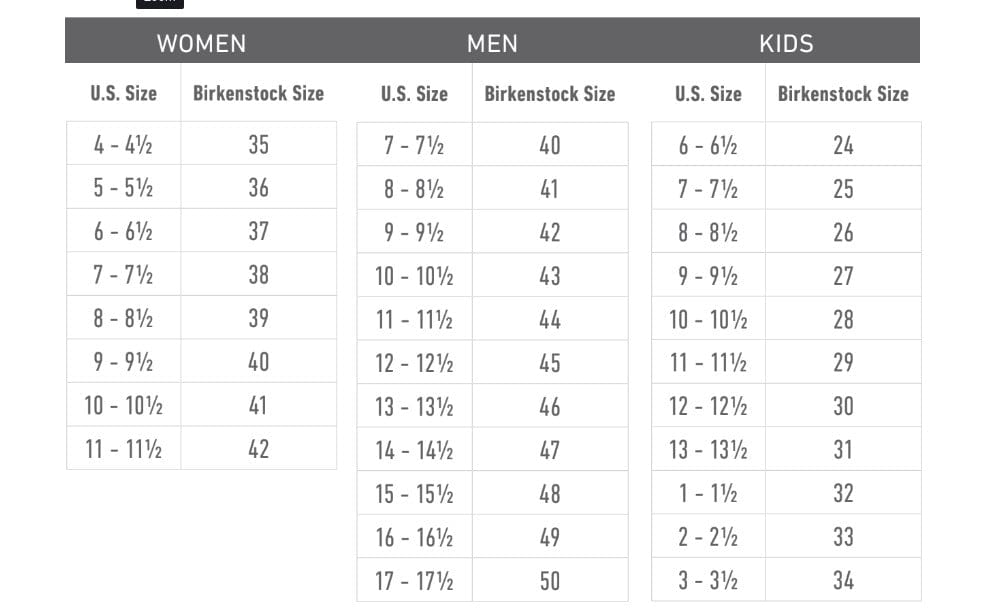This screenshot has width=983, height=611.
Task: Click the partially hidden black tooltip label
Action: click(160, 3)
